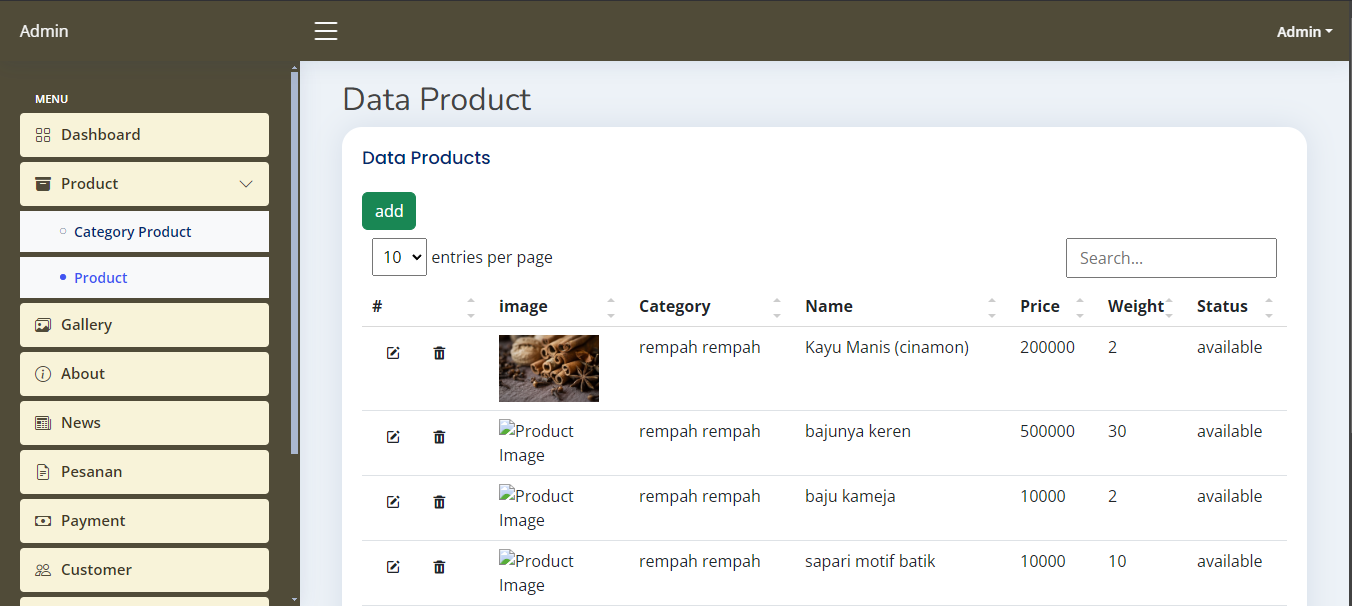Select the News icon in sidebar
This screenshot has width=1352, height=606.
43,422
